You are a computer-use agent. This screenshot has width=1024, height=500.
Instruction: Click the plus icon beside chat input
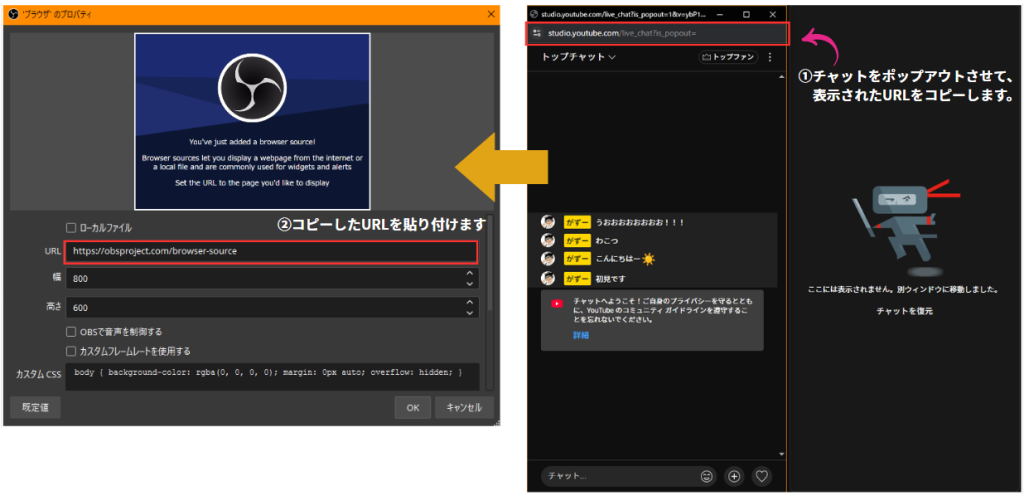[734, 477]
